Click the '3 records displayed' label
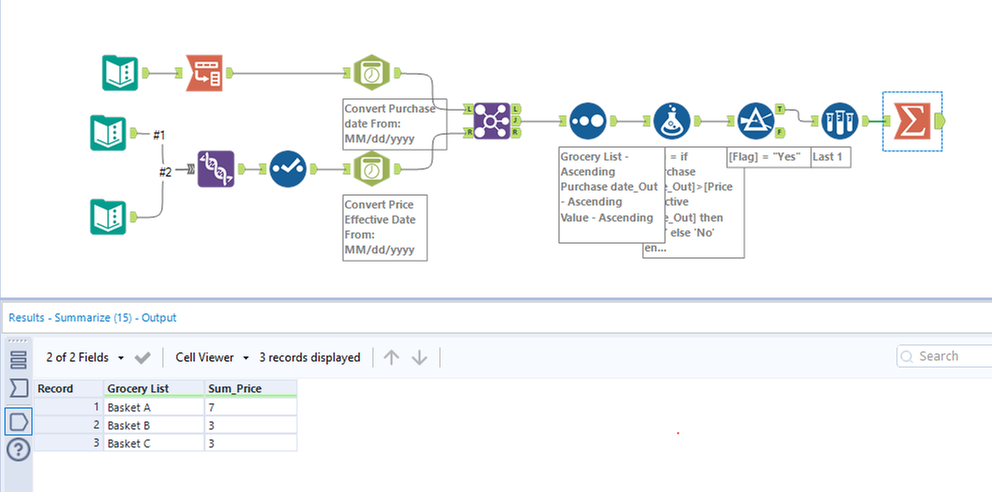The height and width of the screenshot is (492, 992). [x=309, y=357]
